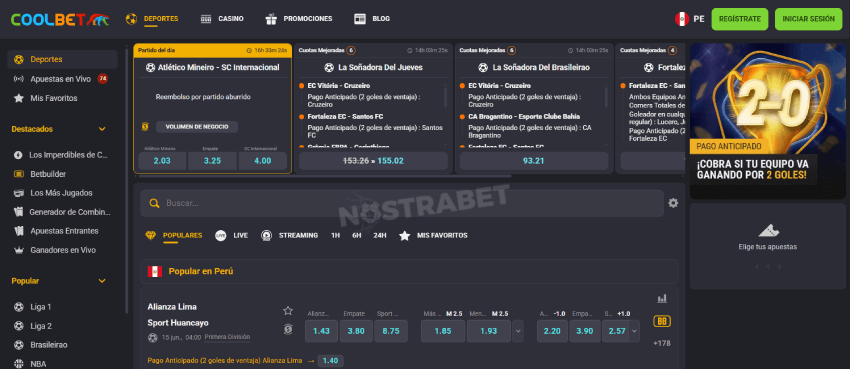Click the Blog newspaper icon

(x=360, y=19)
